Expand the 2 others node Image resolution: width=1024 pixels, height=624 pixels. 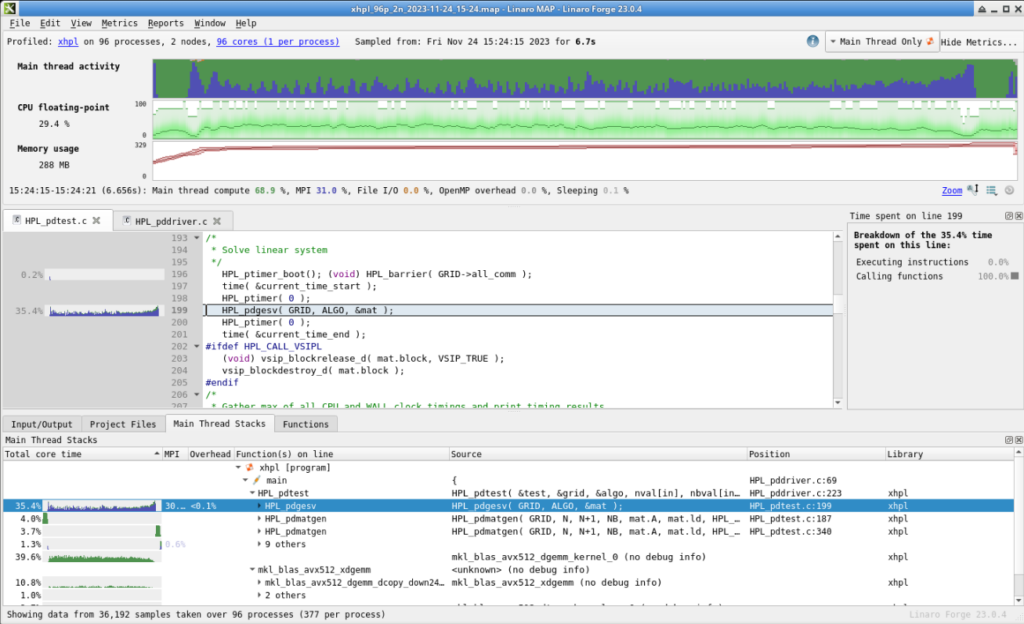point(259,595)
